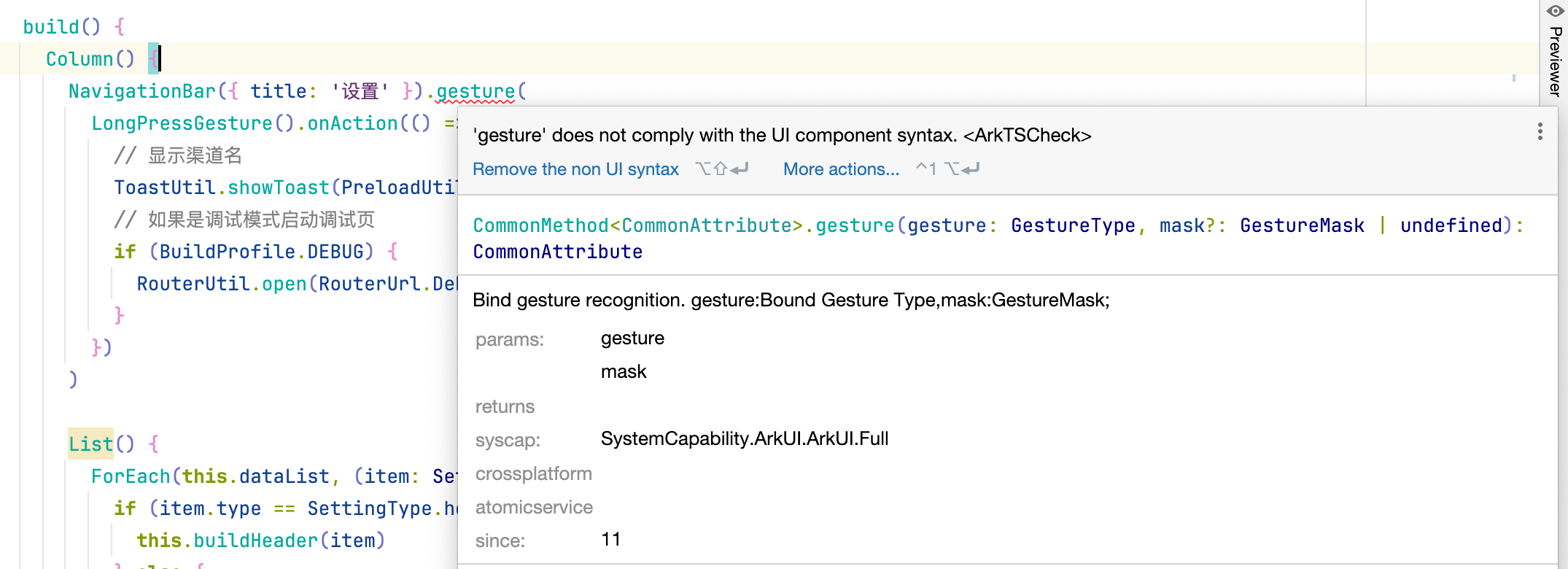This screenshot has height=569, width=1568.
Task: Click the 'NavigationBar' component in code
Action: point(142,91)
